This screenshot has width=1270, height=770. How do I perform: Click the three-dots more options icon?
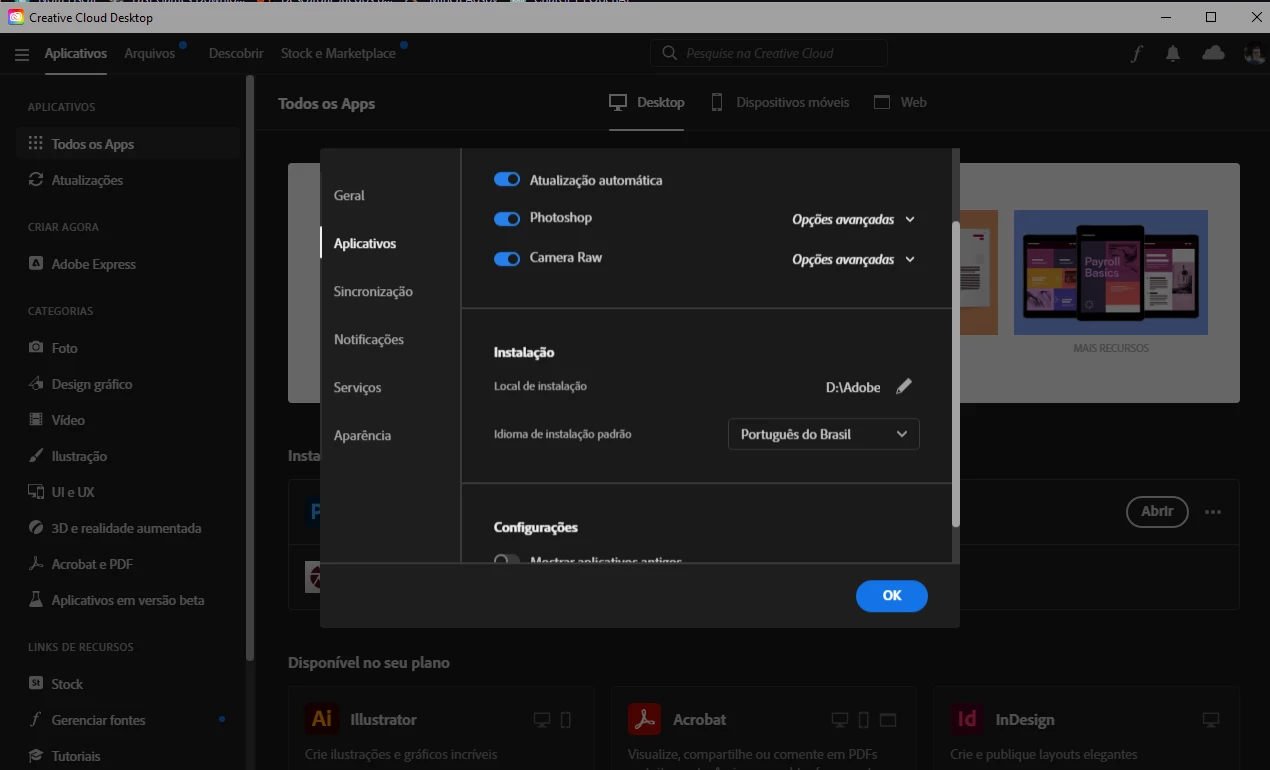coord(1213,512)
